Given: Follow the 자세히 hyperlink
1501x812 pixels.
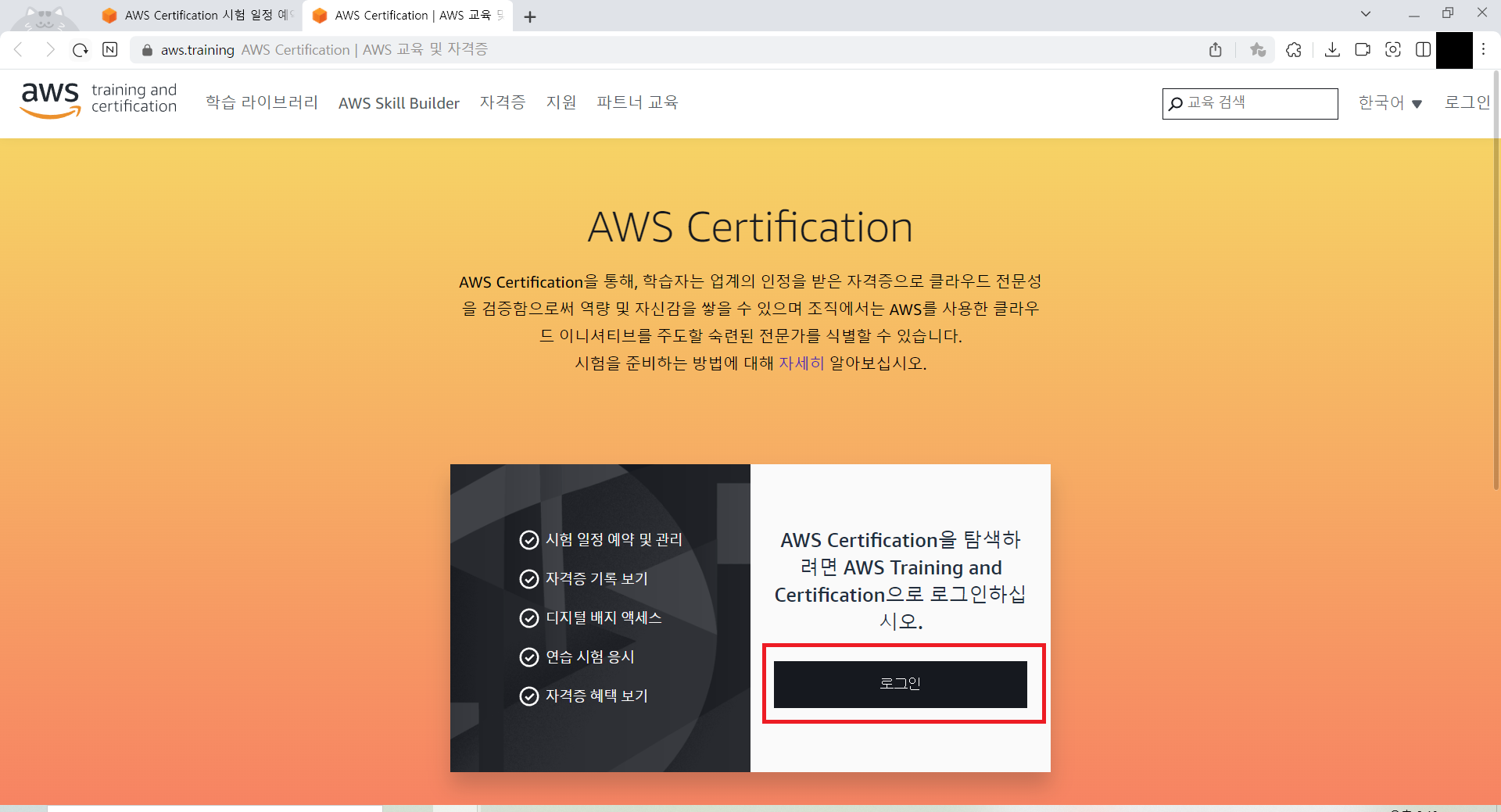Looking at the screenshot, I should [801, 363].
